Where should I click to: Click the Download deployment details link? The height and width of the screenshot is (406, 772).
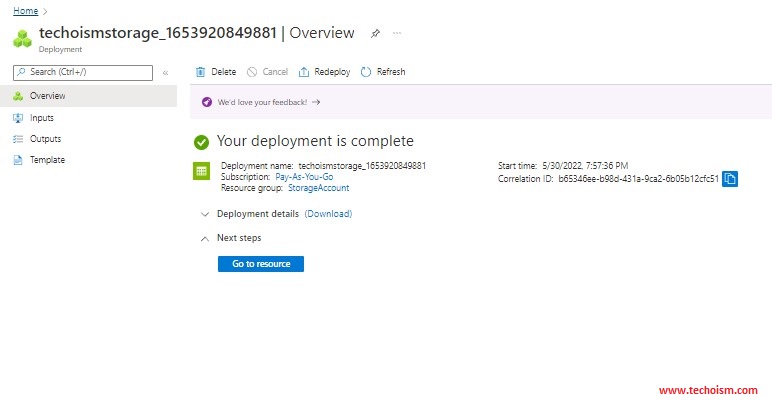[x=328, y=214]
